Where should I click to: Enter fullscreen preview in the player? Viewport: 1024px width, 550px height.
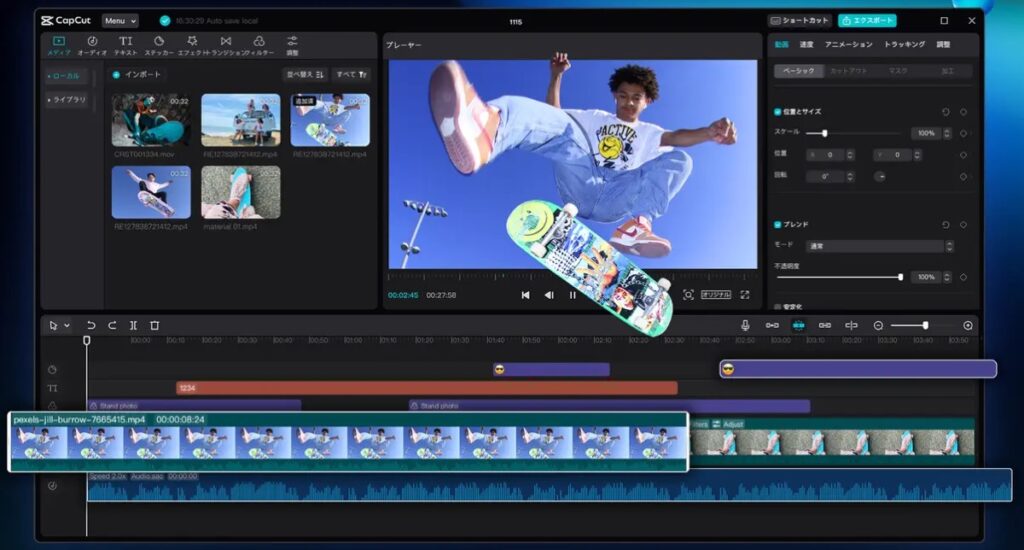745,295
